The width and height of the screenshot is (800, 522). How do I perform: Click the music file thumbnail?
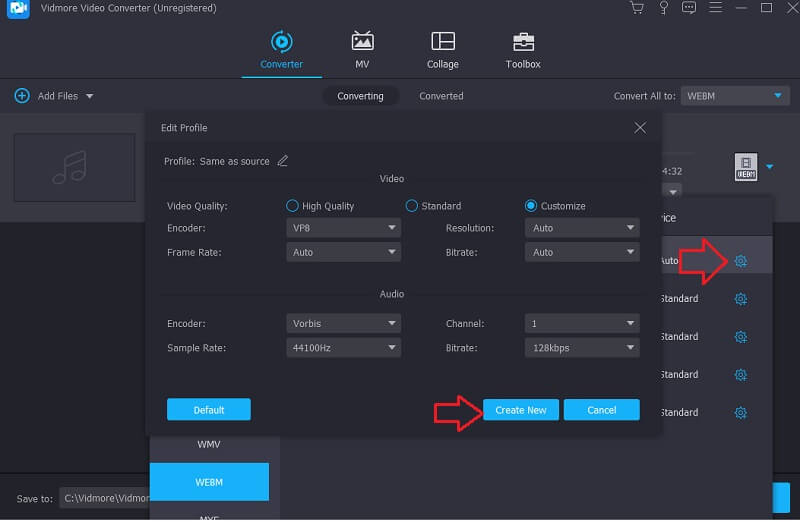74,167
